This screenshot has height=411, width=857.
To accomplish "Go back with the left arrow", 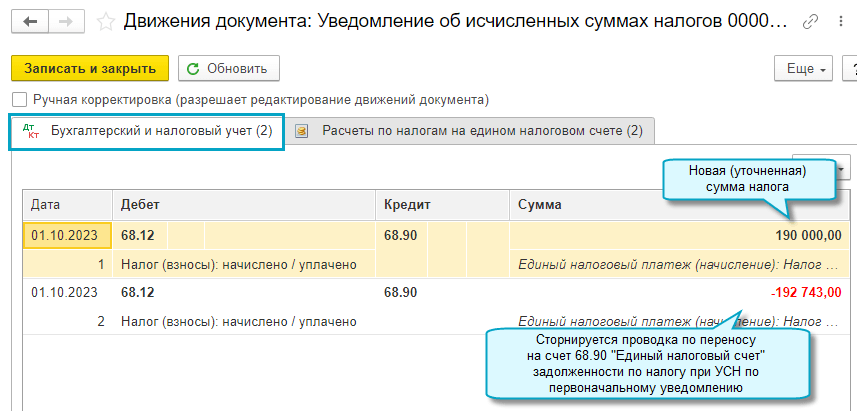I will click(32, 20).
